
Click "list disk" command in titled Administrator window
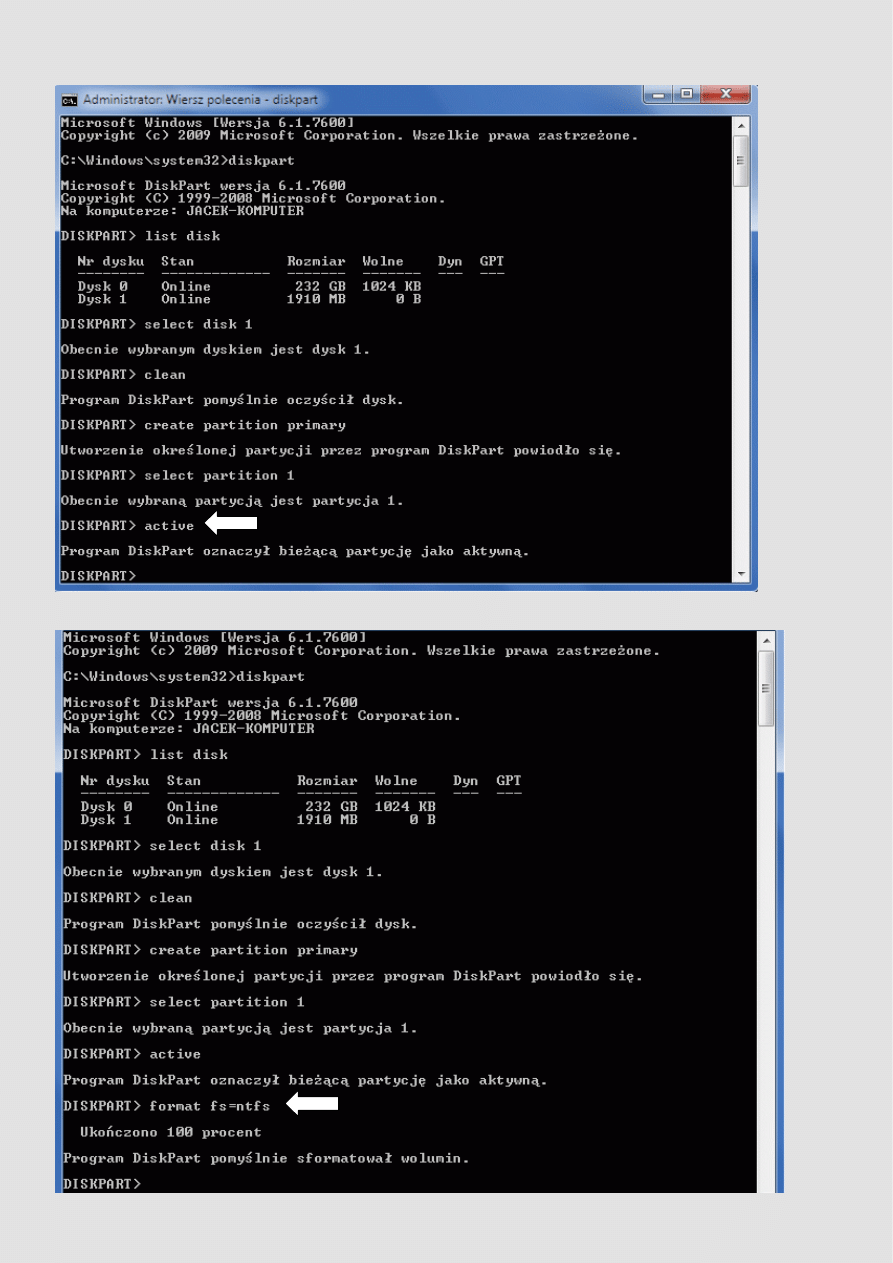pyautogui.click(x=182, y=236)
